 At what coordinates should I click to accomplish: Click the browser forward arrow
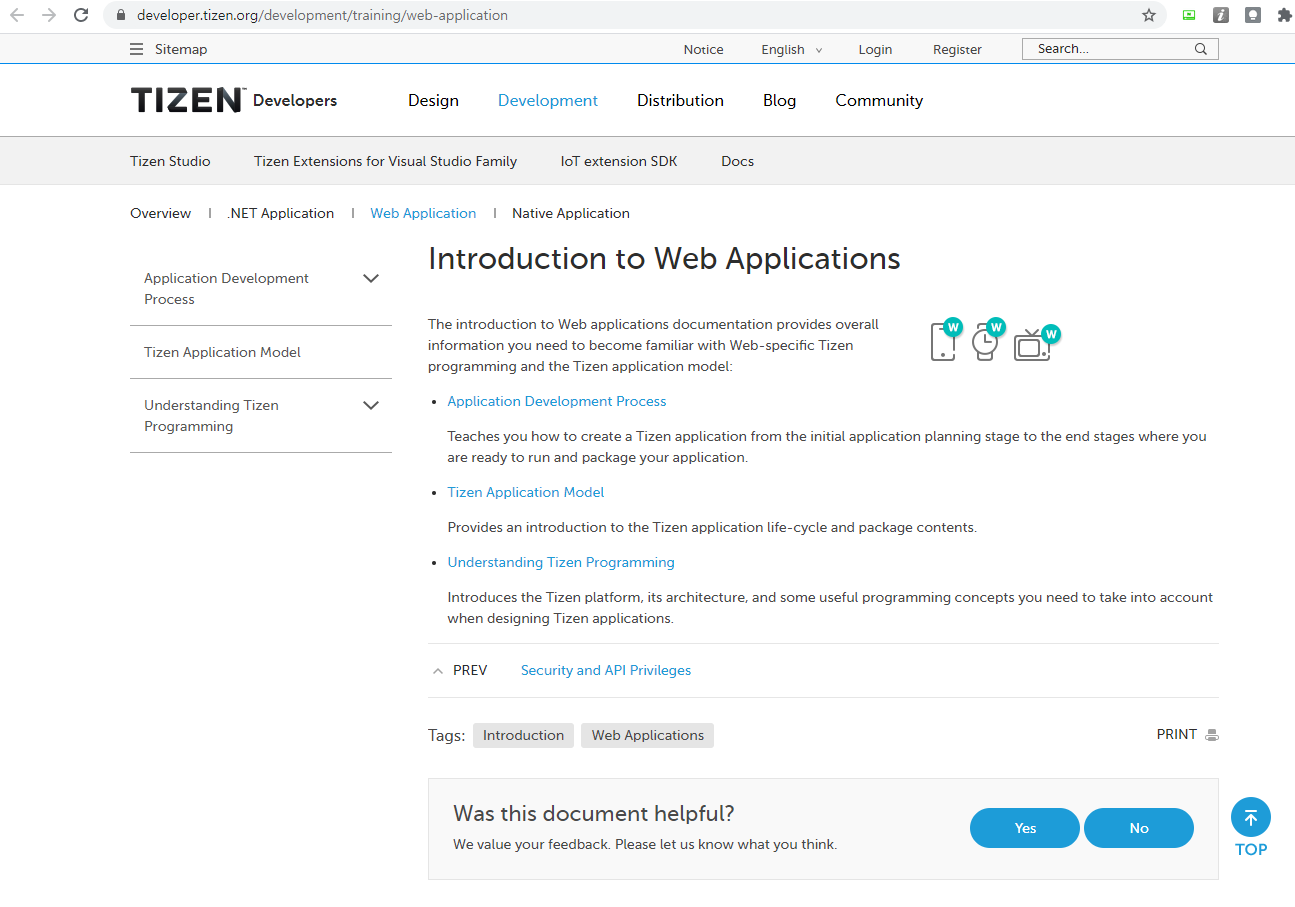pos(49,15)
